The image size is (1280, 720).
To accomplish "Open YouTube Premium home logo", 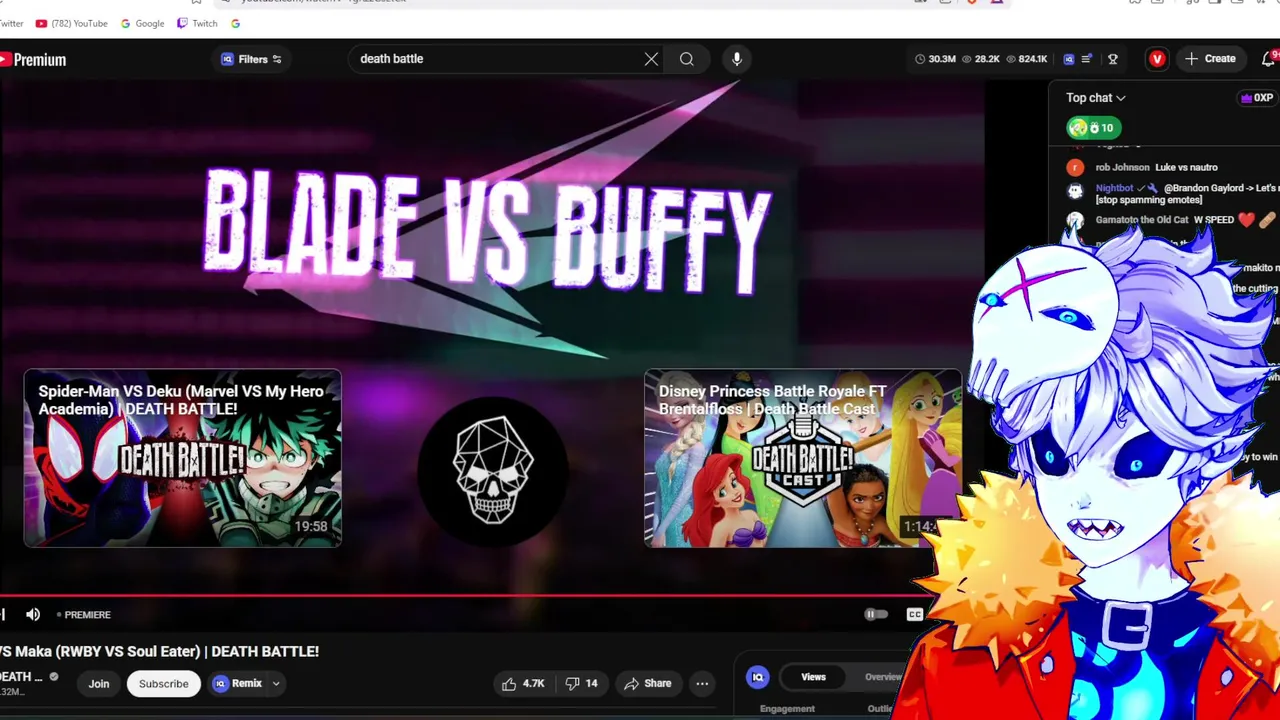I will pos(33,60).
